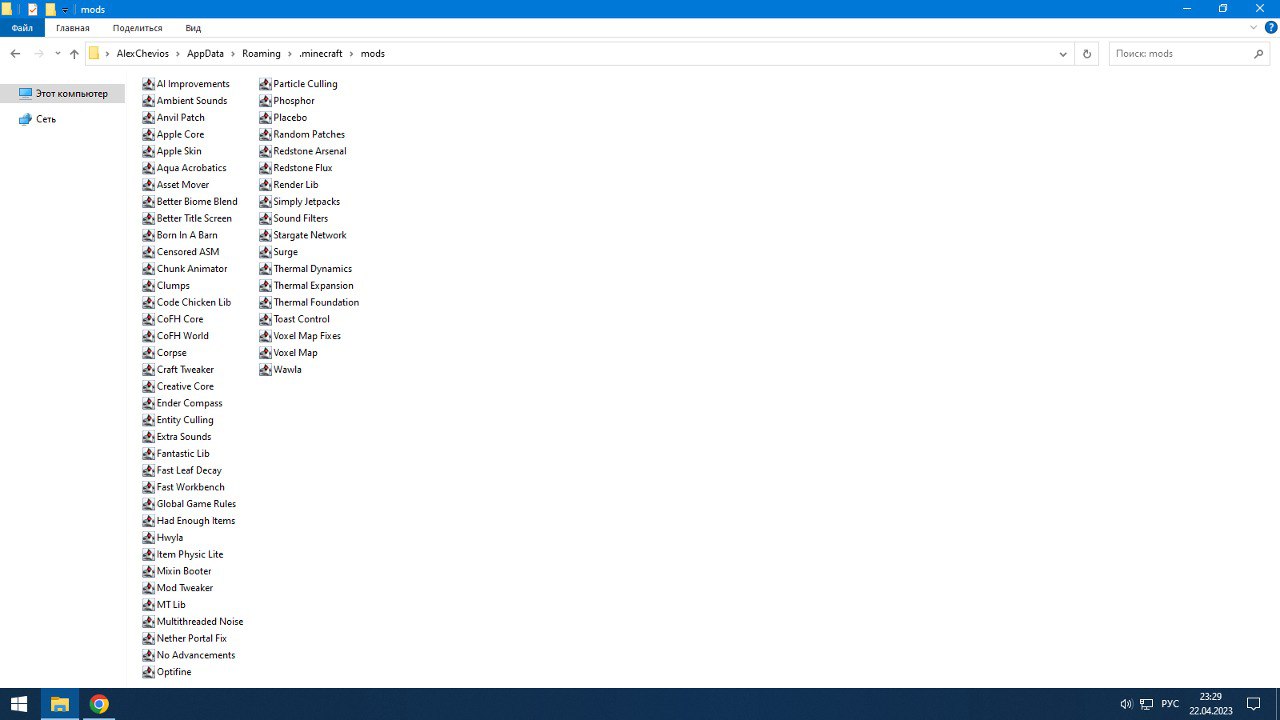This screenshot has height=720, width=1280.
Task: Expand the chevron before AlexChevios in path
Action: 108,54
